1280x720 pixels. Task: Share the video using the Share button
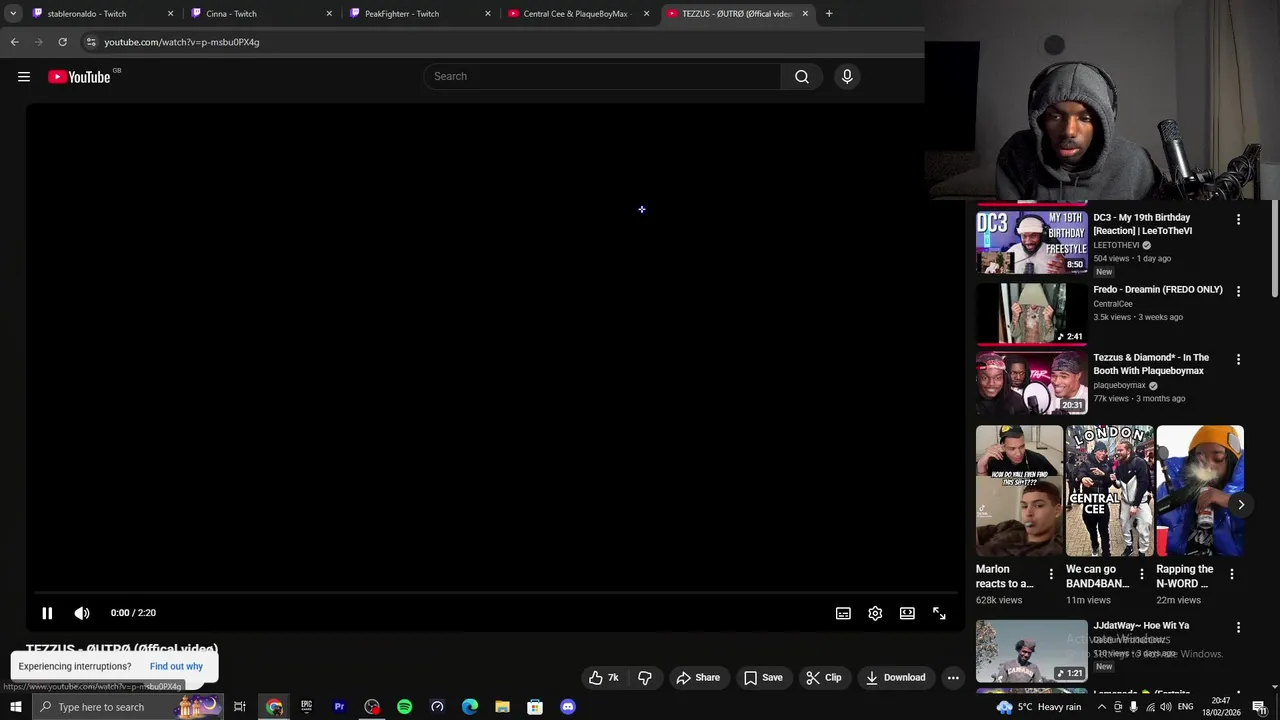(698, 678)
